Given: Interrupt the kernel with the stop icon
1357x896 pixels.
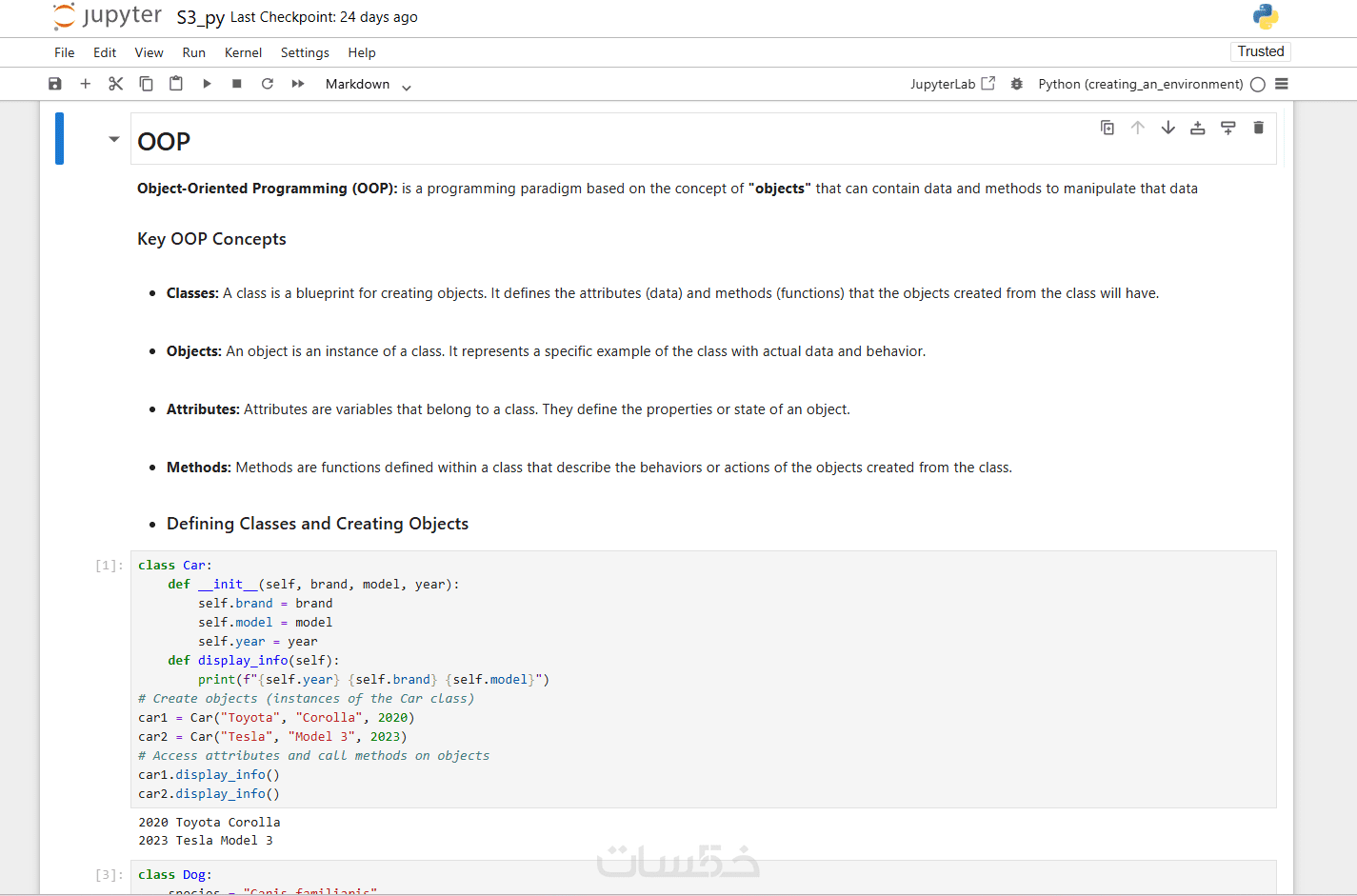Looking at the screenshot, I should 237,84.
